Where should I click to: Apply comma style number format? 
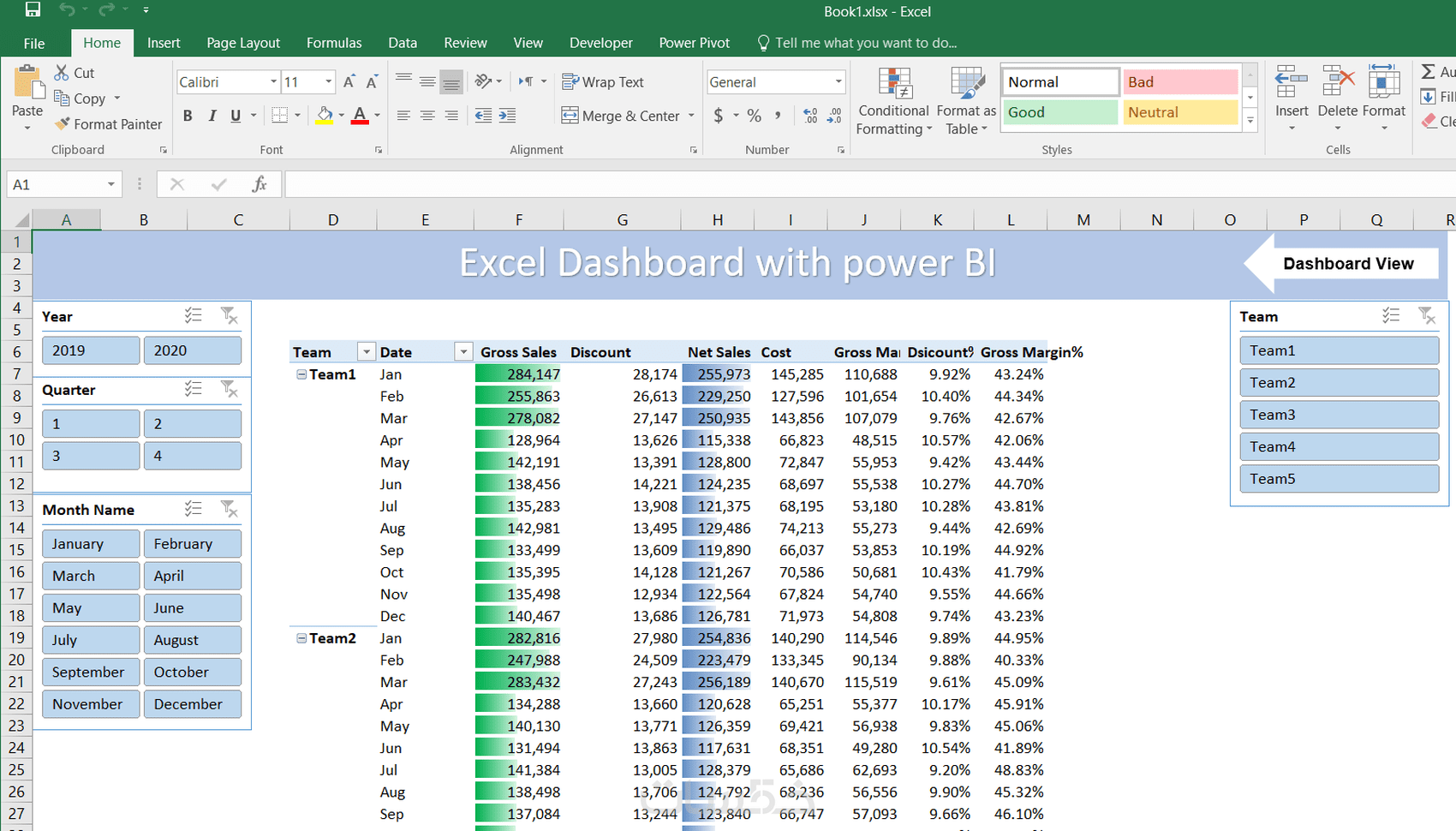778,116
